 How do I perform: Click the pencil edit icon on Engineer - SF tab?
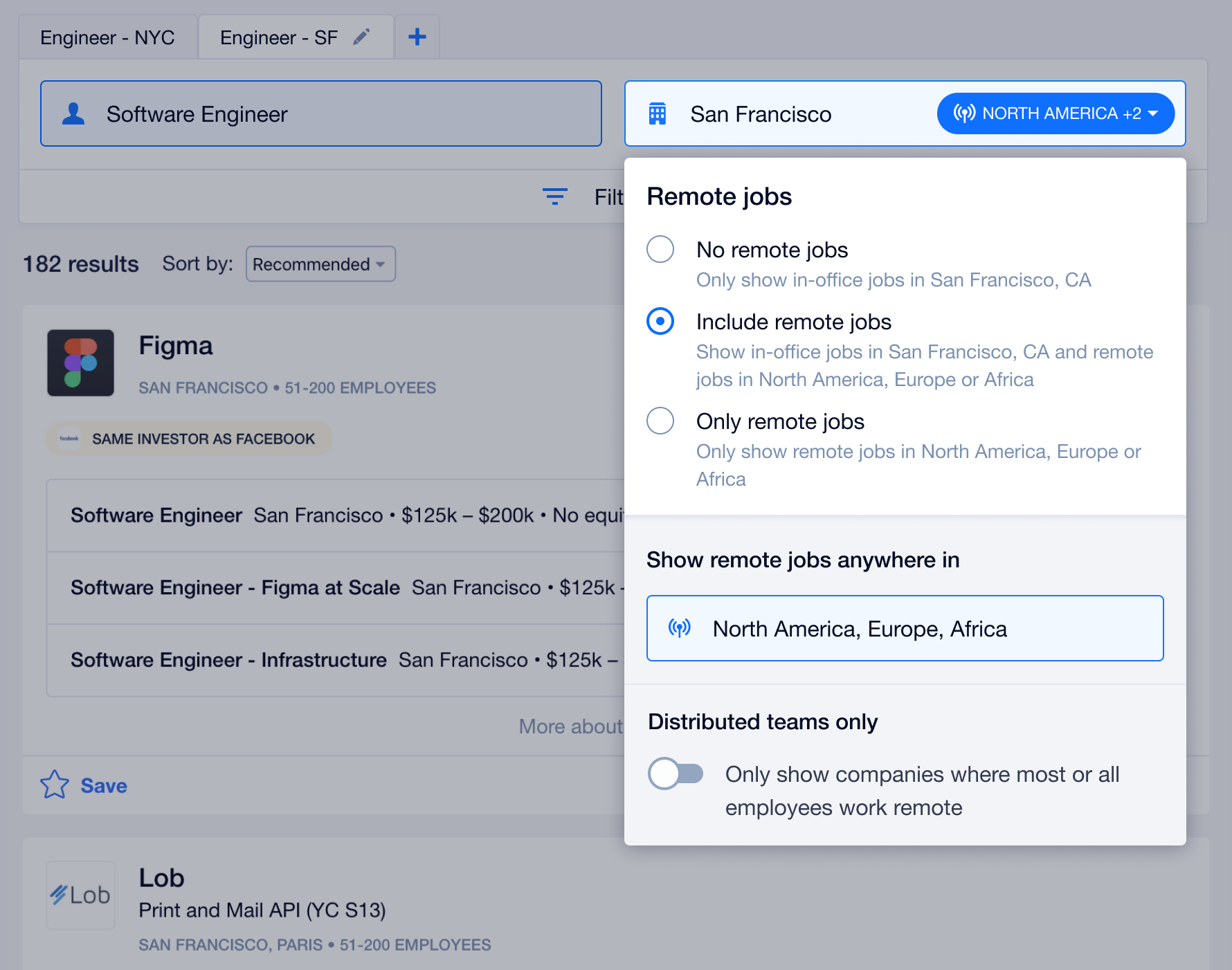point(361,37)
